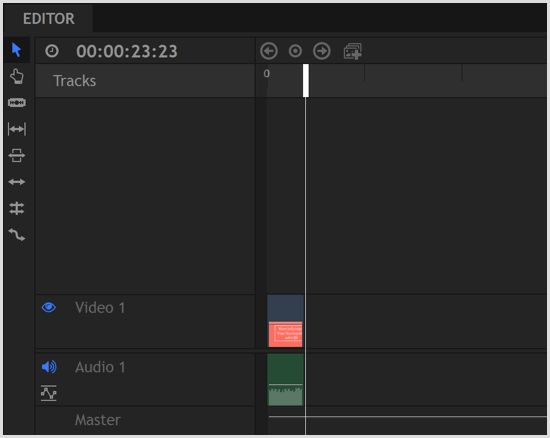Click the 0 marker on ruler
This screenshot has height=438, width=550.
(x=267, y=74)
